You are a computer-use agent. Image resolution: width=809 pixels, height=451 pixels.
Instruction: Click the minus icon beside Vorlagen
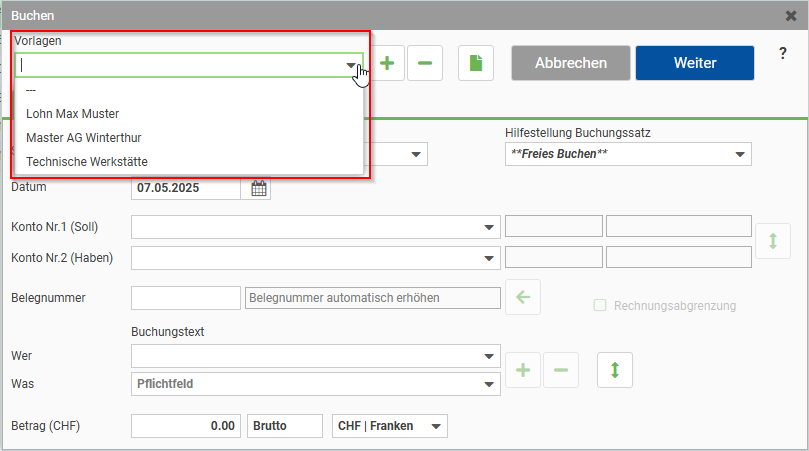tap(425, 63)
